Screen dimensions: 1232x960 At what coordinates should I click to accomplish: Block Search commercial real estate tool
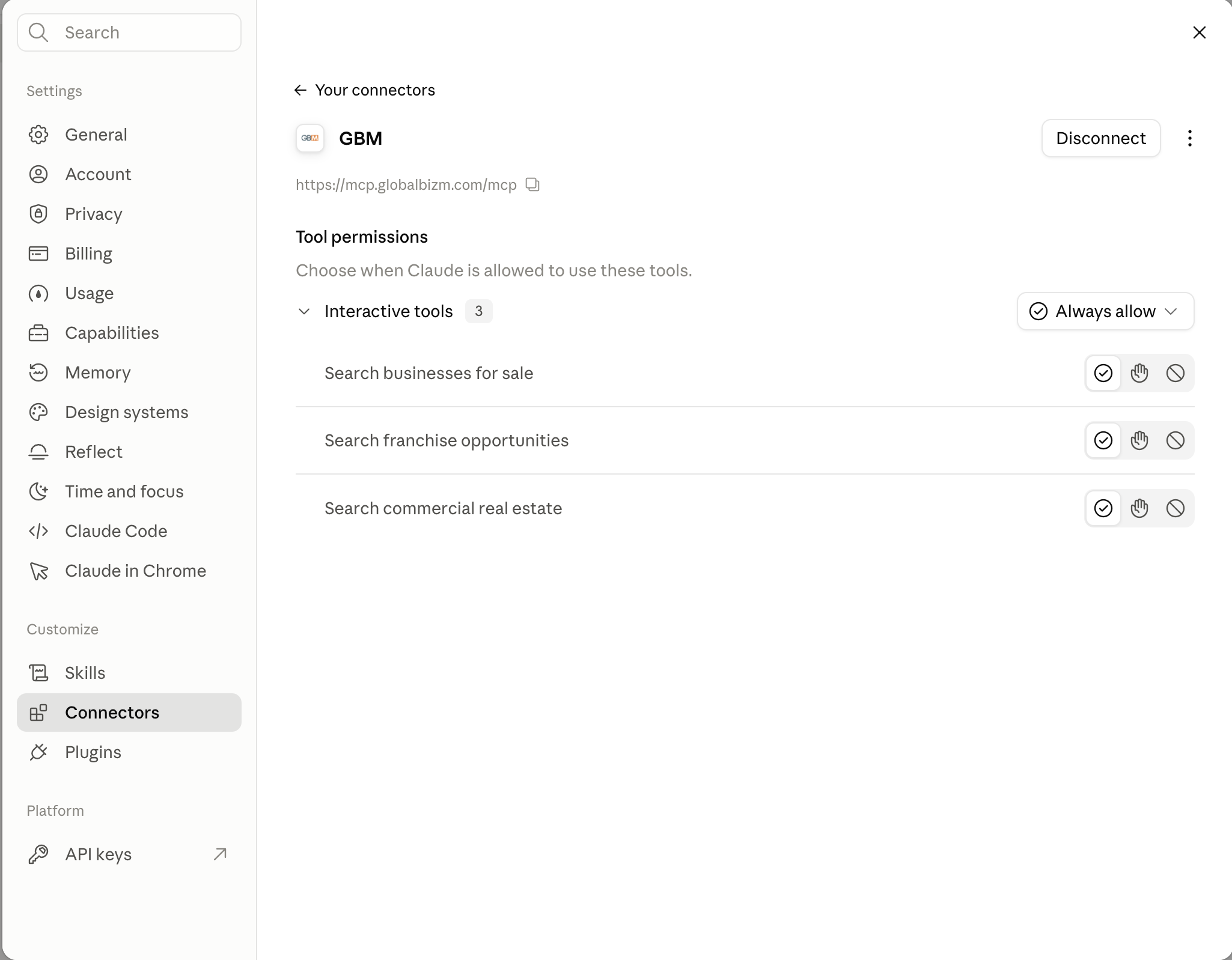click(x=1176, y=508)
